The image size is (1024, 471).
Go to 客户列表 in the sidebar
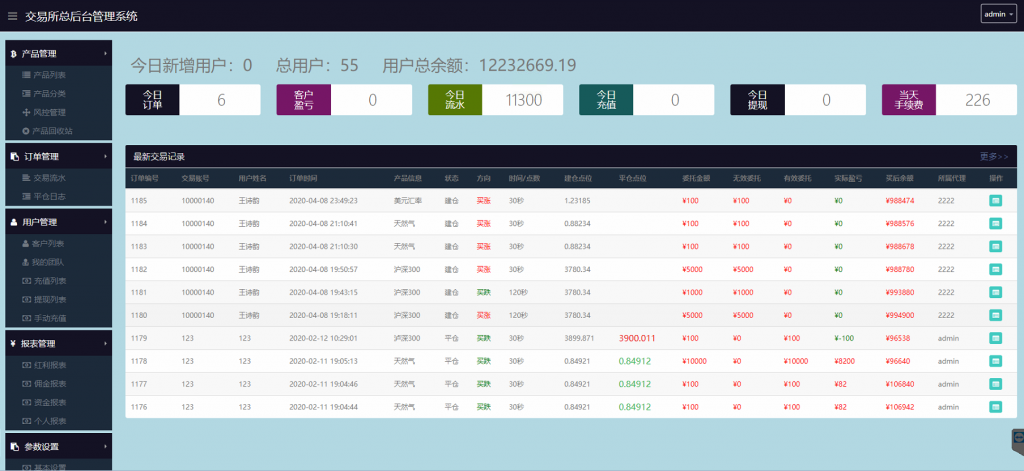(49, 244)
